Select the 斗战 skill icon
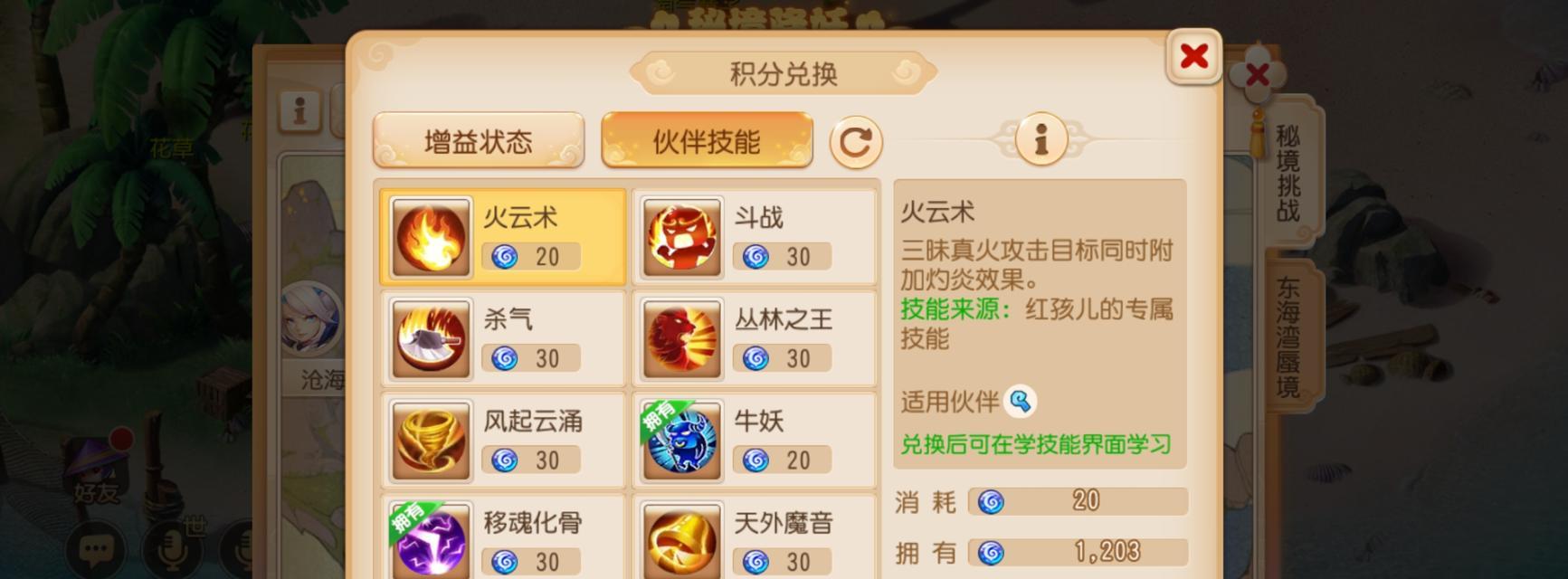The image size is (1568, 579). tap(681, 237)
